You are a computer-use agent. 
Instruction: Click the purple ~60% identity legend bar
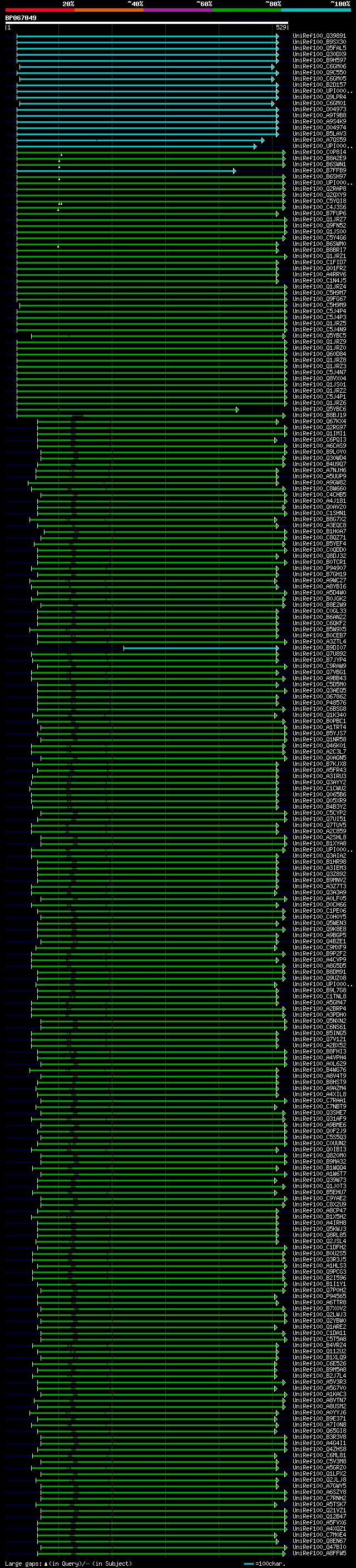pos(177,10)
